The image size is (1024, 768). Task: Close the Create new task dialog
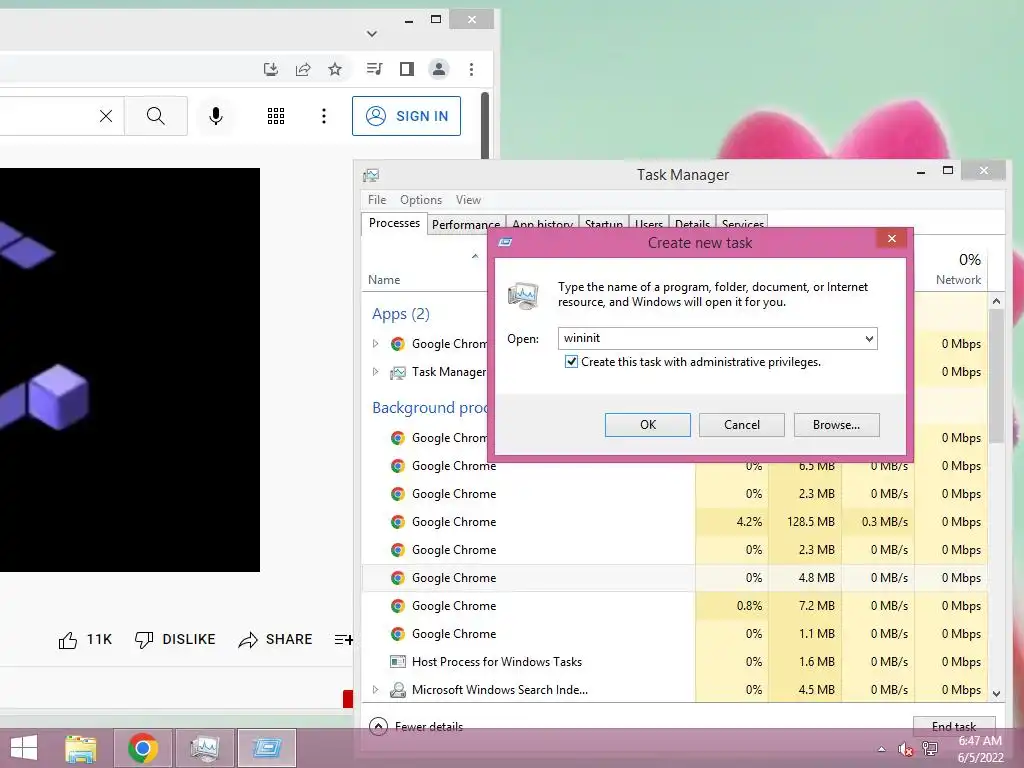pyautogui.click(x=891, y=239)
